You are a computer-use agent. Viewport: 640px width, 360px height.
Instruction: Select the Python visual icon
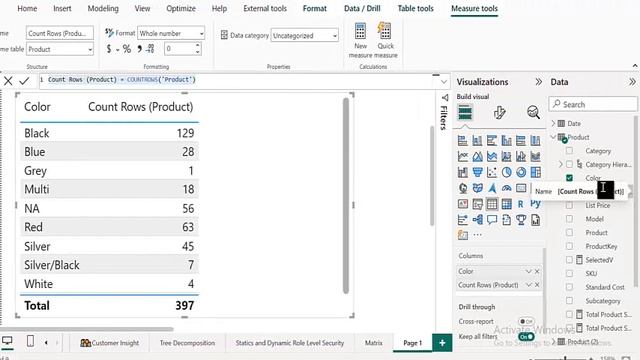click(x=536, y=204)
